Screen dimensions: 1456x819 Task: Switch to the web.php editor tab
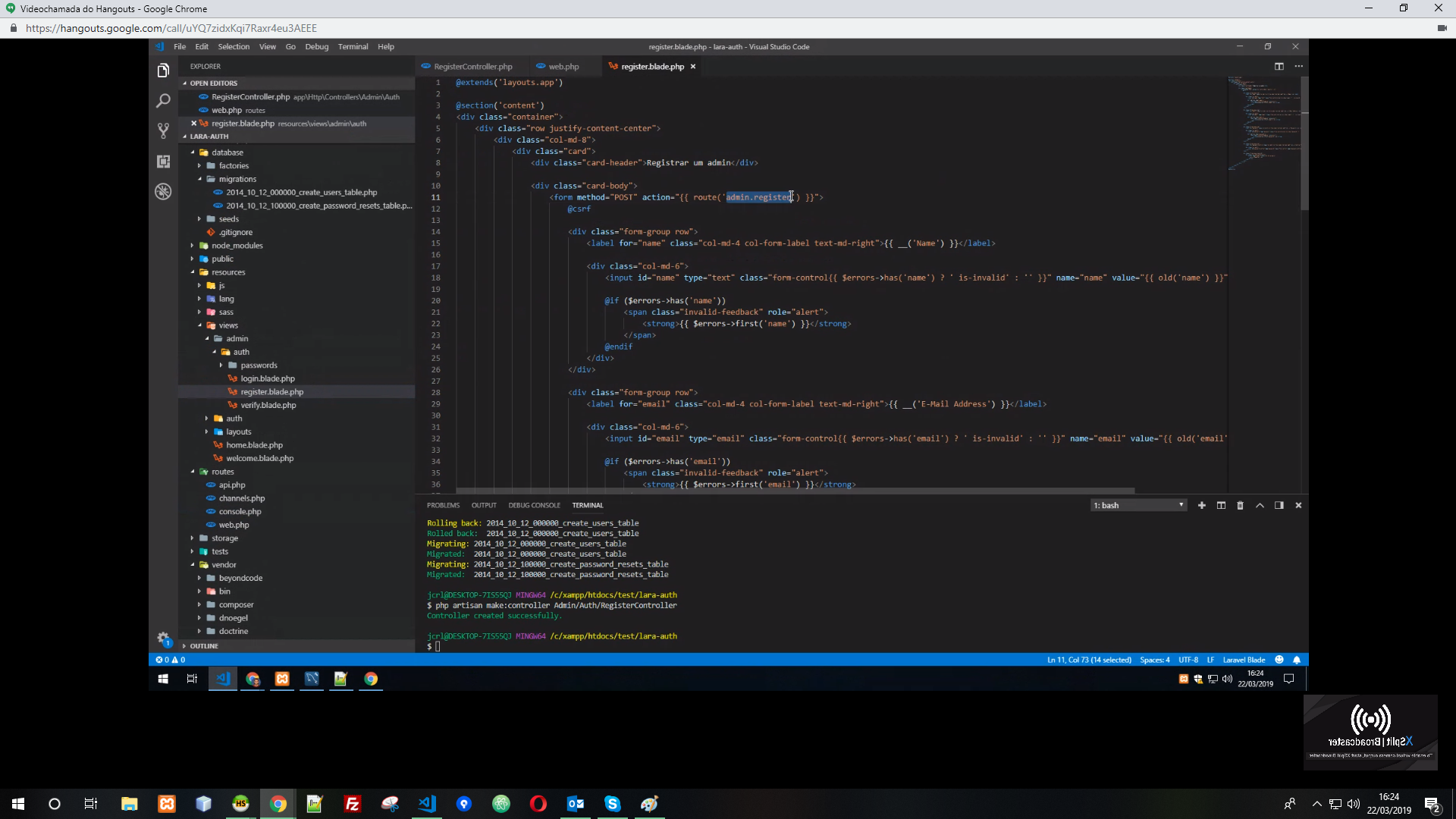(x=563, y=67)
